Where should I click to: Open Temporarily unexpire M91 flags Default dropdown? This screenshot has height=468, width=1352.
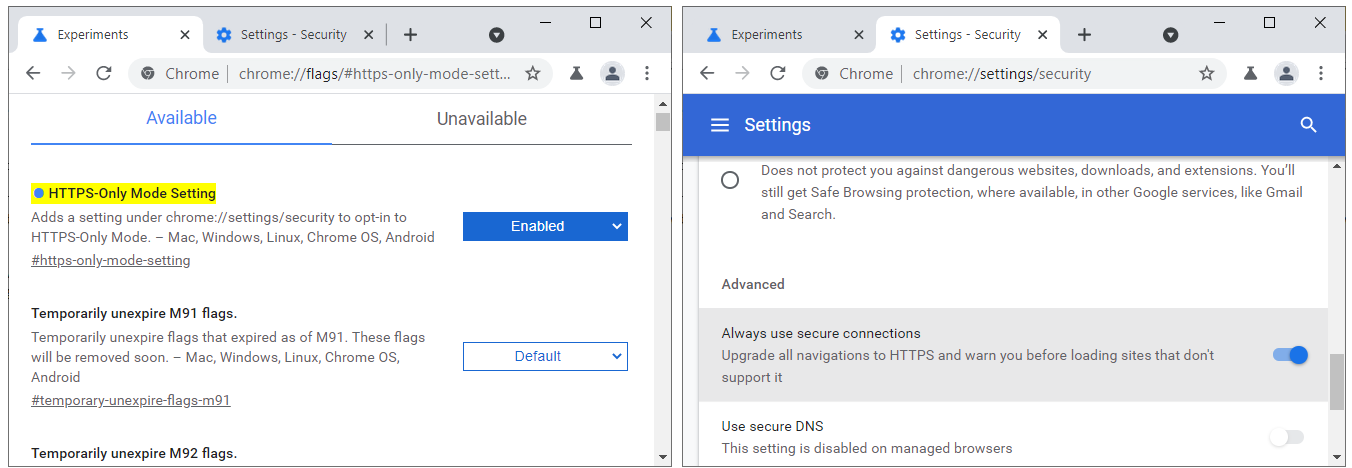click(x=545, y=356)
